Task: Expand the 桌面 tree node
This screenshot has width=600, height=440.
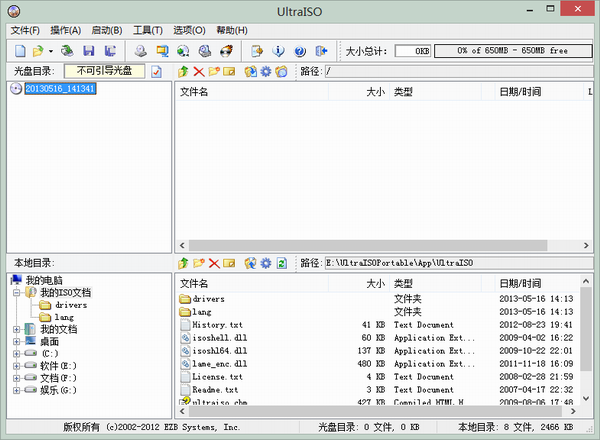Action: [x=16, y=341]
